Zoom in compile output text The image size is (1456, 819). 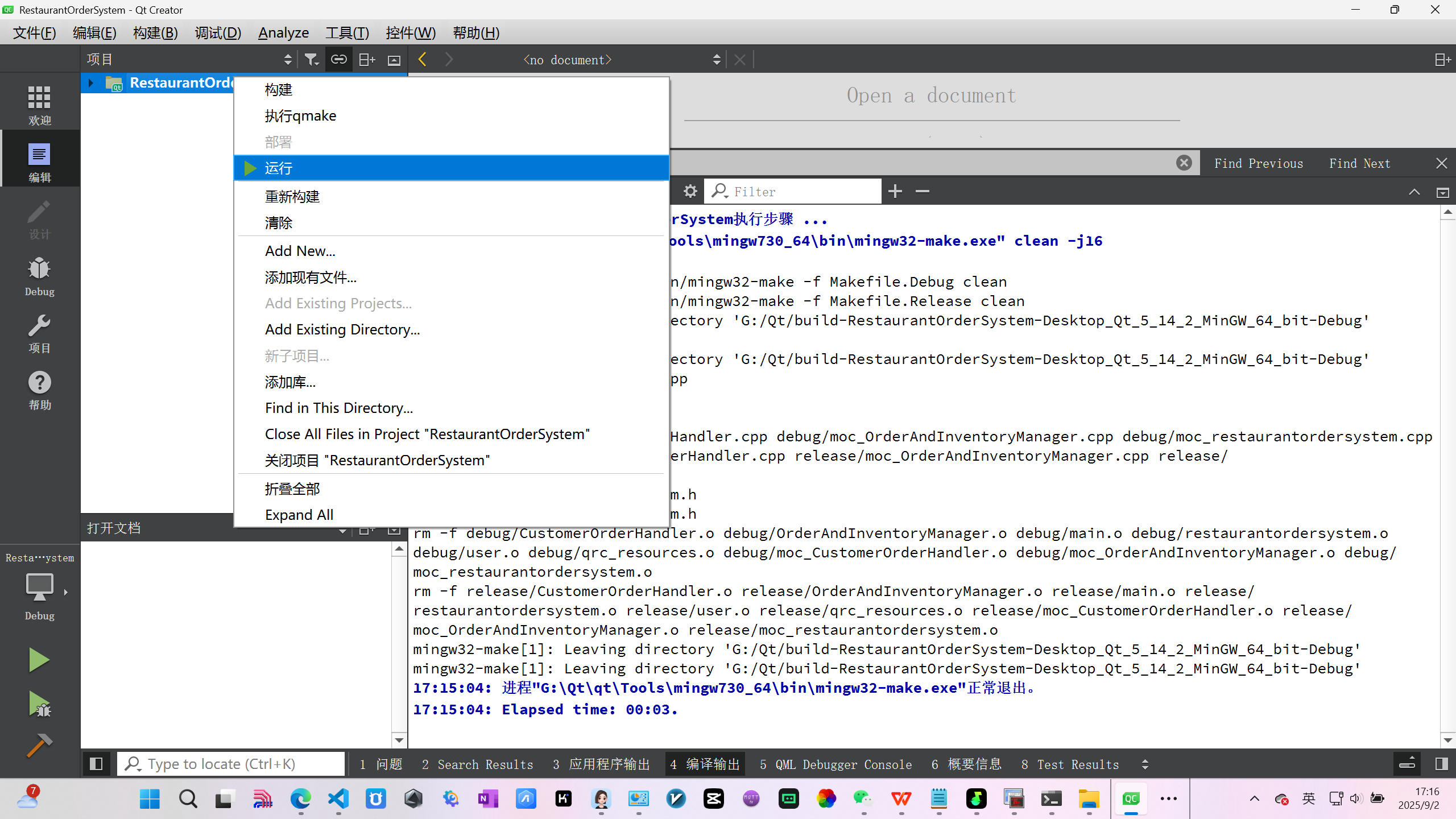tap(895, 192)
